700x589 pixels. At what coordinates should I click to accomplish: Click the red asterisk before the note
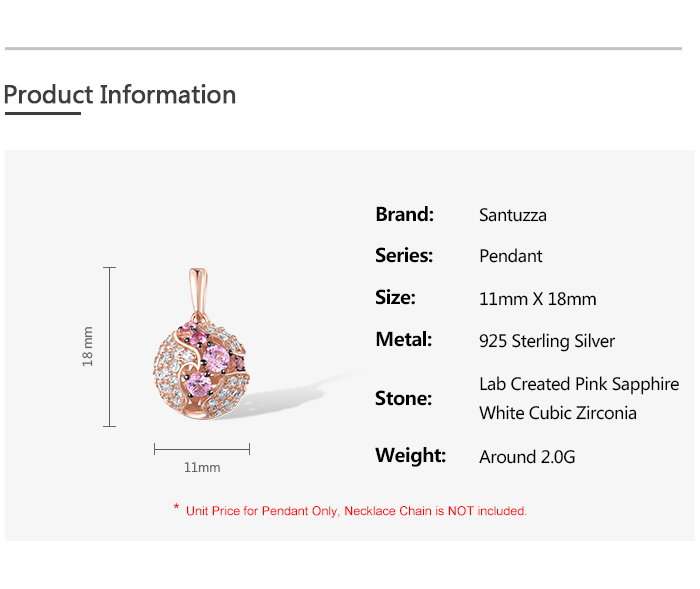pos(176,509)
